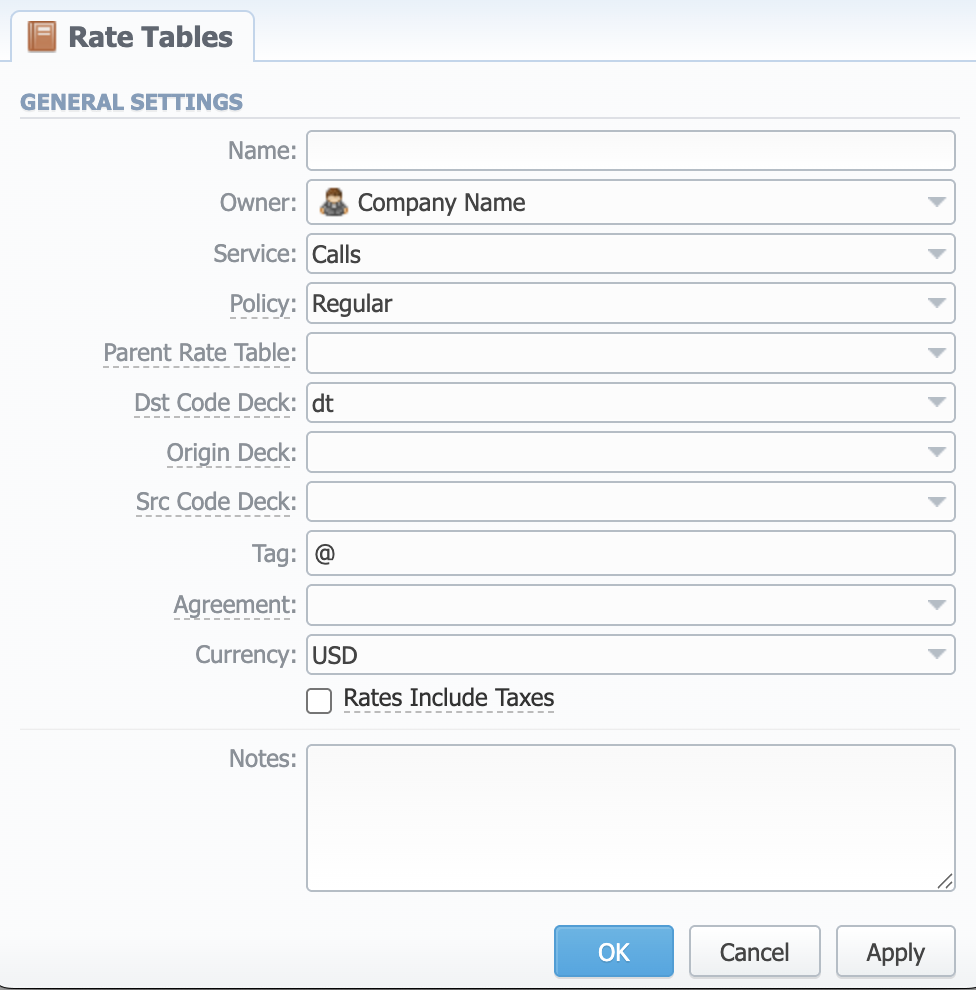Click the Parent Rate Table dropdown arrow
Screen dimensions: 976x990
937,353
